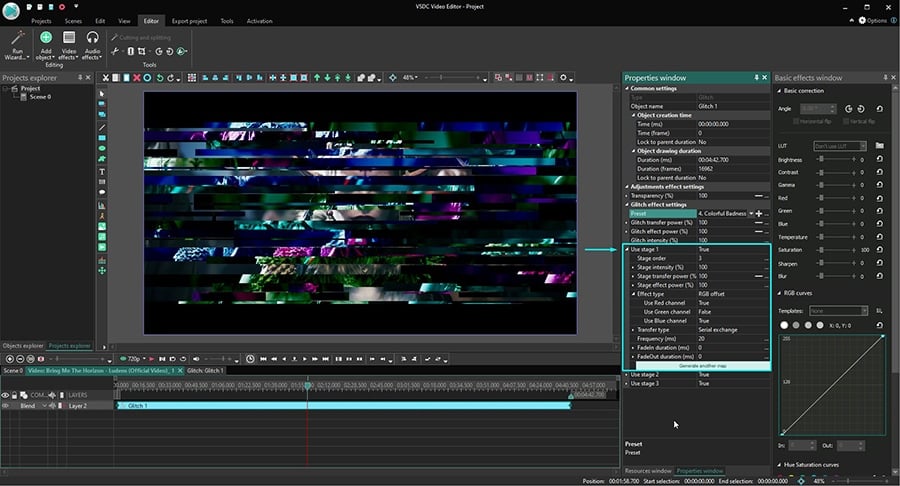Viewport: 900px width, 486px height.
Task: Select the Scene 0 timeline tab
Action: pos(13,371)
